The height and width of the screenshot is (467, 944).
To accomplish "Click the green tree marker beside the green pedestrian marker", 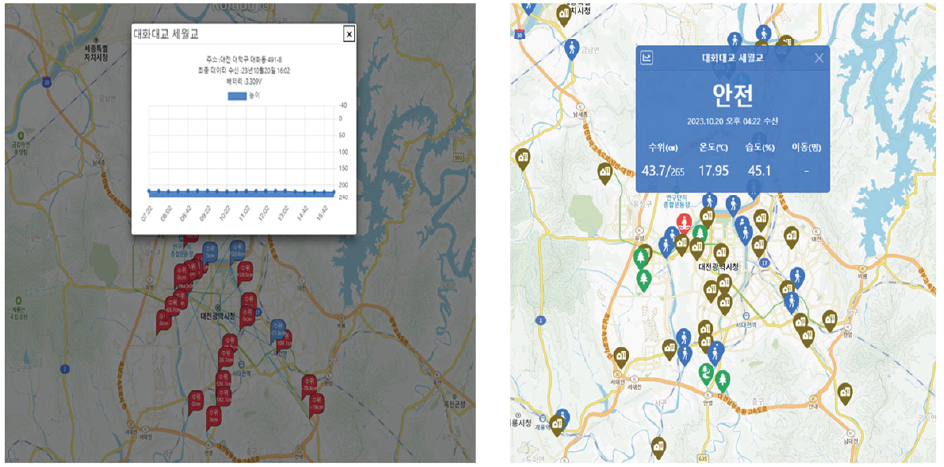I will pyautogui.click(x=723, y=379).
